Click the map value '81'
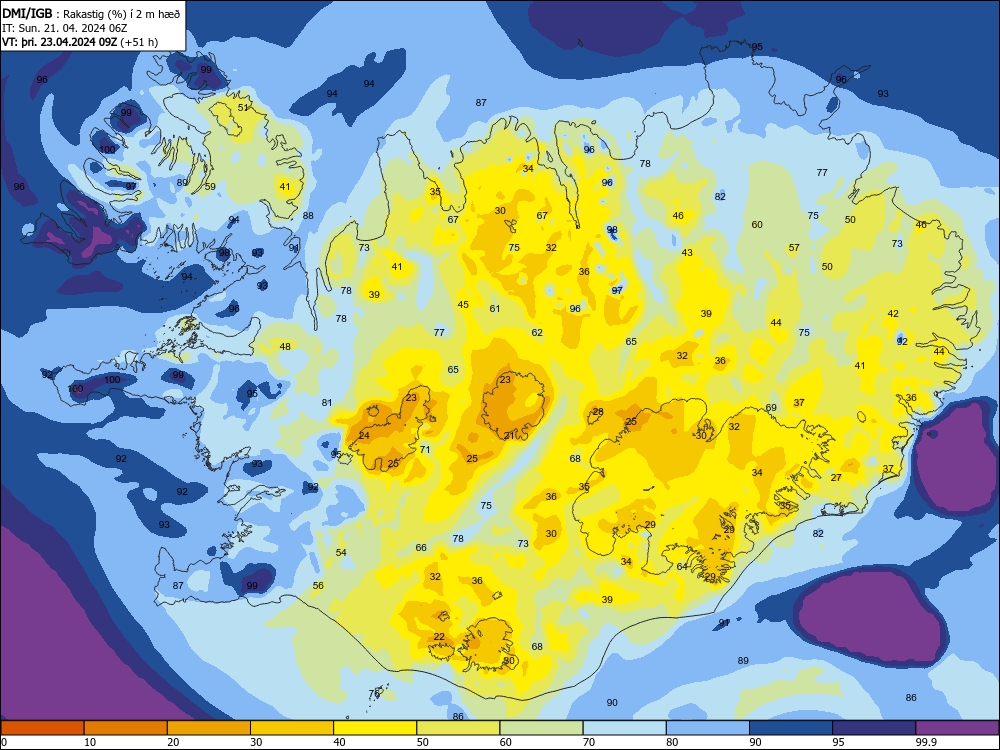The height and width of the screenshot is (750, 1000). pyautogui.click(x=327, y=402)
